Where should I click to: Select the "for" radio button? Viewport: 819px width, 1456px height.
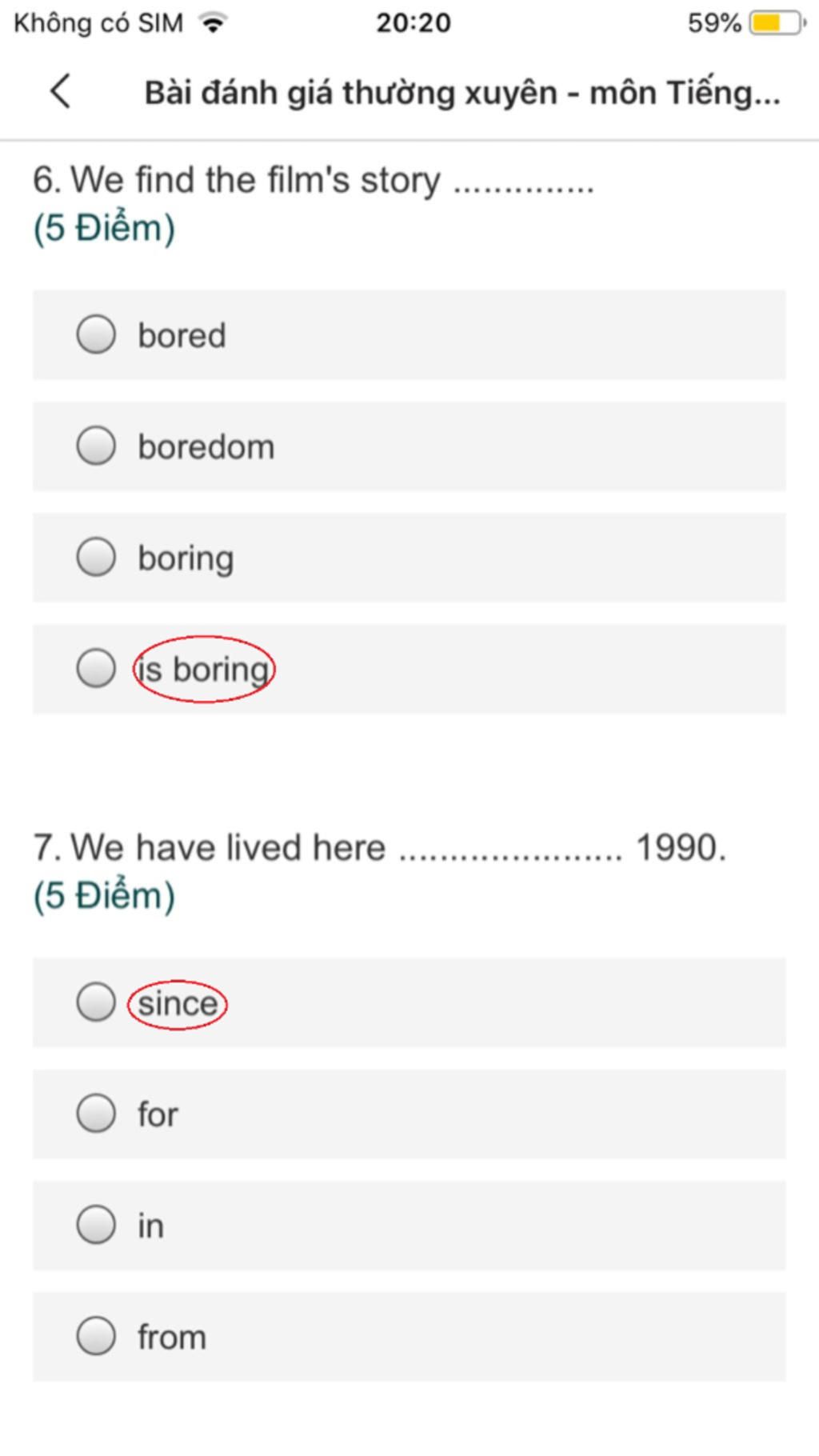(96, 1114)
